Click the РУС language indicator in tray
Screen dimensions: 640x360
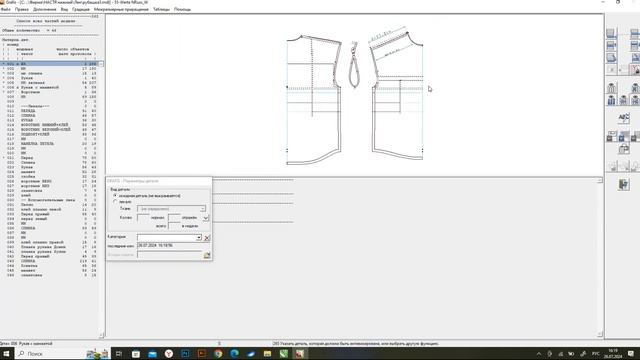596,353
